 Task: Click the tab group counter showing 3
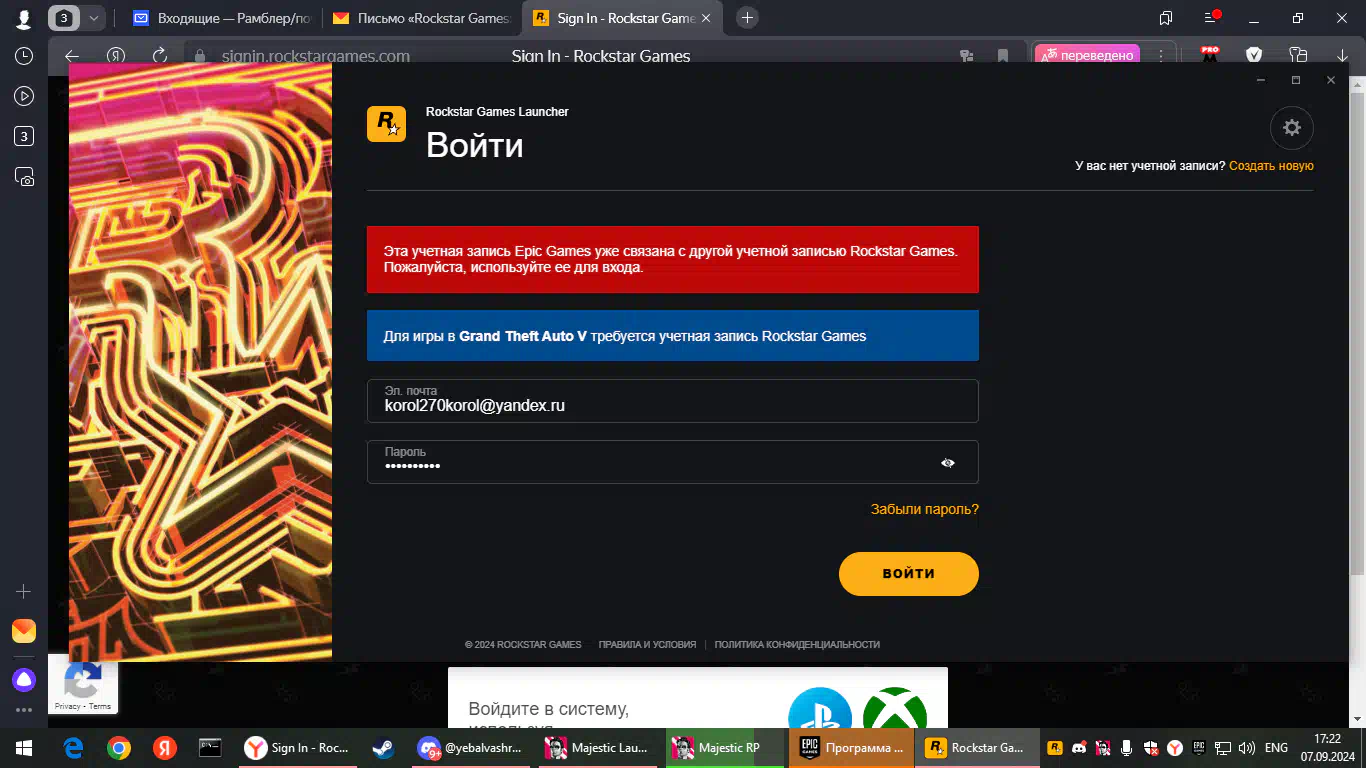click(x=65, y=18)
